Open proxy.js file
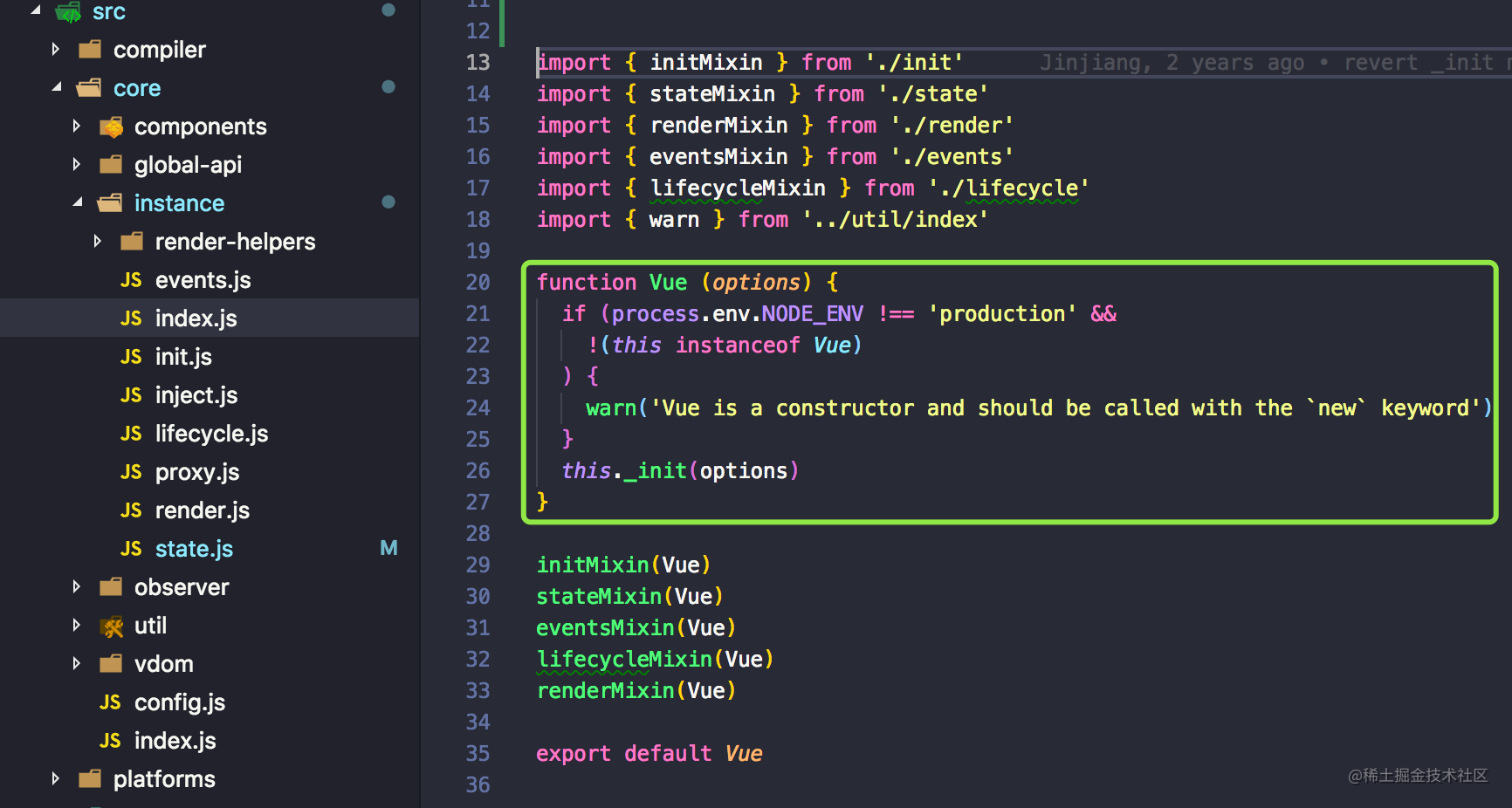Image resolution: width=1512 pixels, height=808 pixels. 197,472
